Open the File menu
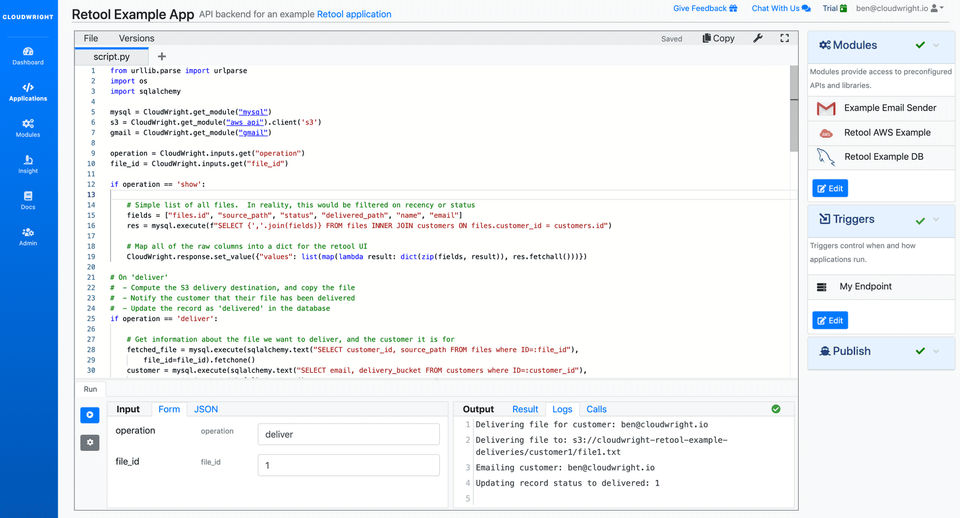The height and width of the screenshot is (518, 960). tap(91, 38)
